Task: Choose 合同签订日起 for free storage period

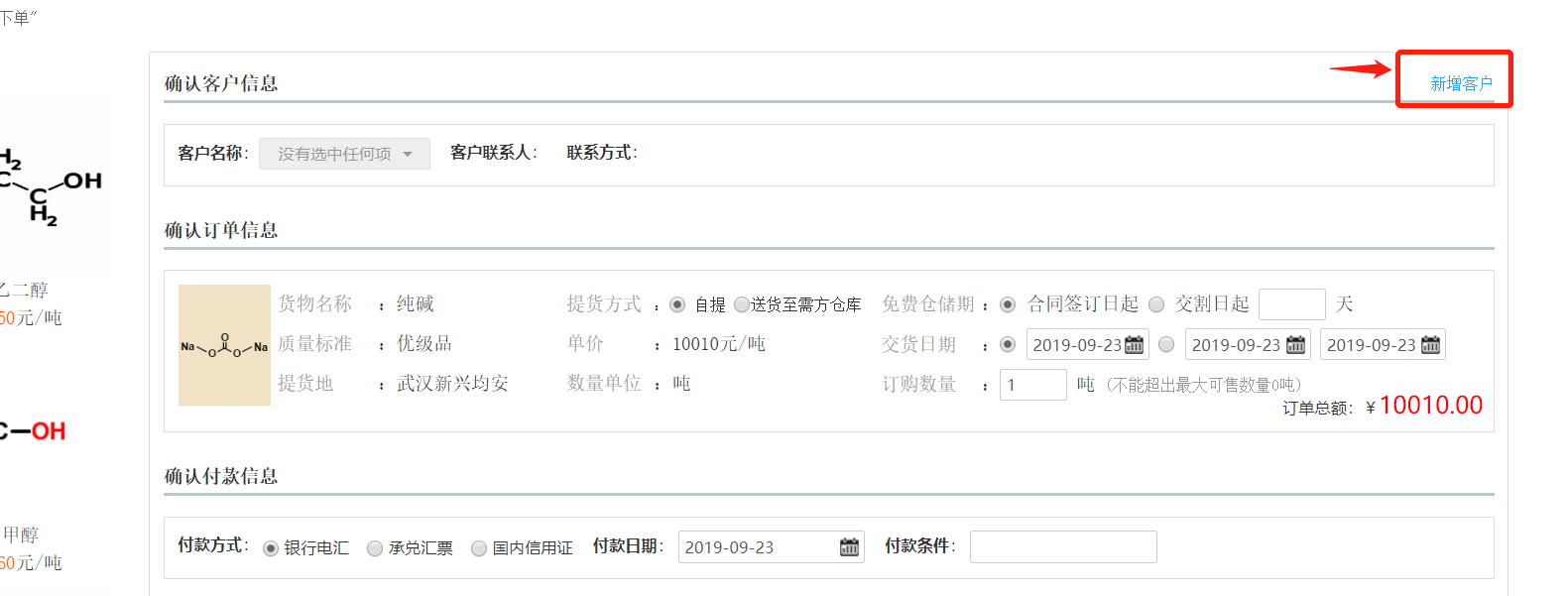Action: pos(1008,304)
